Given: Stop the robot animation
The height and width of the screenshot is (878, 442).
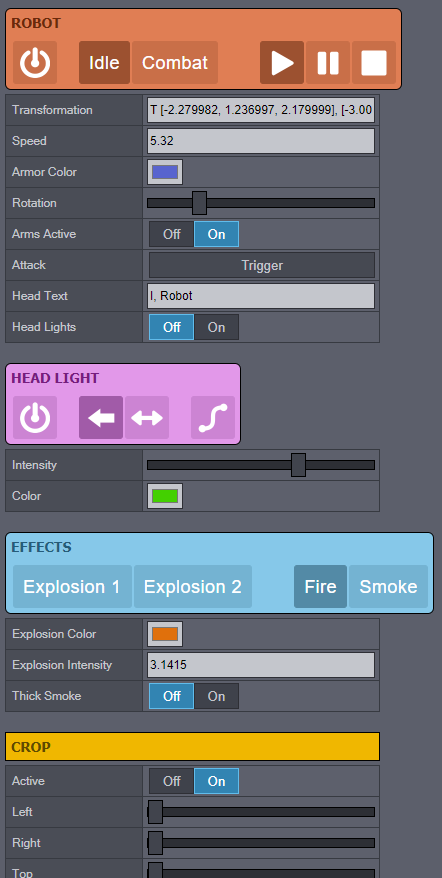Looking at the screenshot, I should 374,63.
